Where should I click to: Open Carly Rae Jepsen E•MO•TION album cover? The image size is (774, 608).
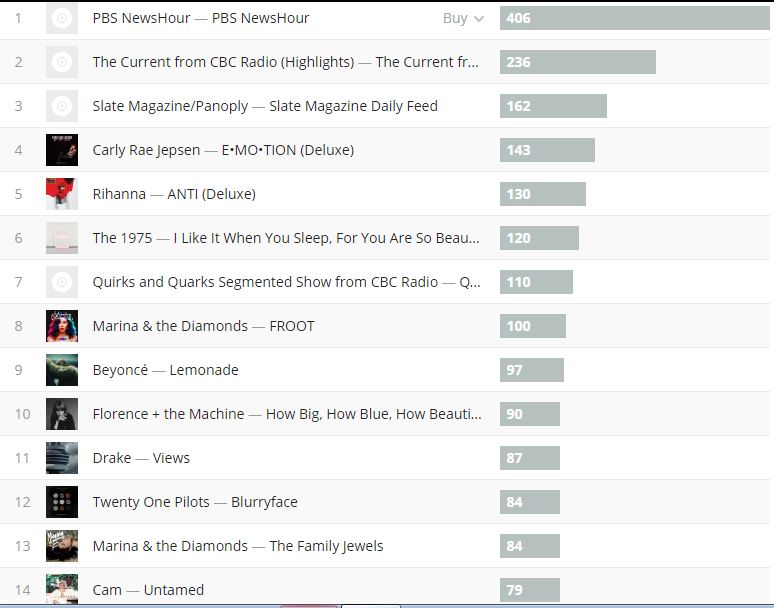[62, 150]
